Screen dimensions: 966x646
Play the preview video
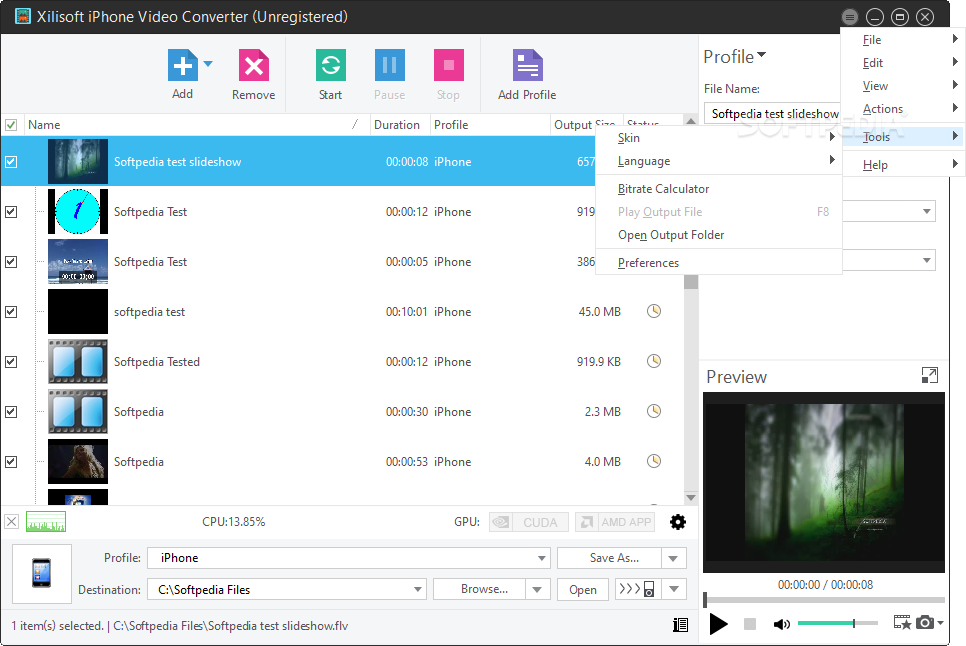click(x=718, y=624)
